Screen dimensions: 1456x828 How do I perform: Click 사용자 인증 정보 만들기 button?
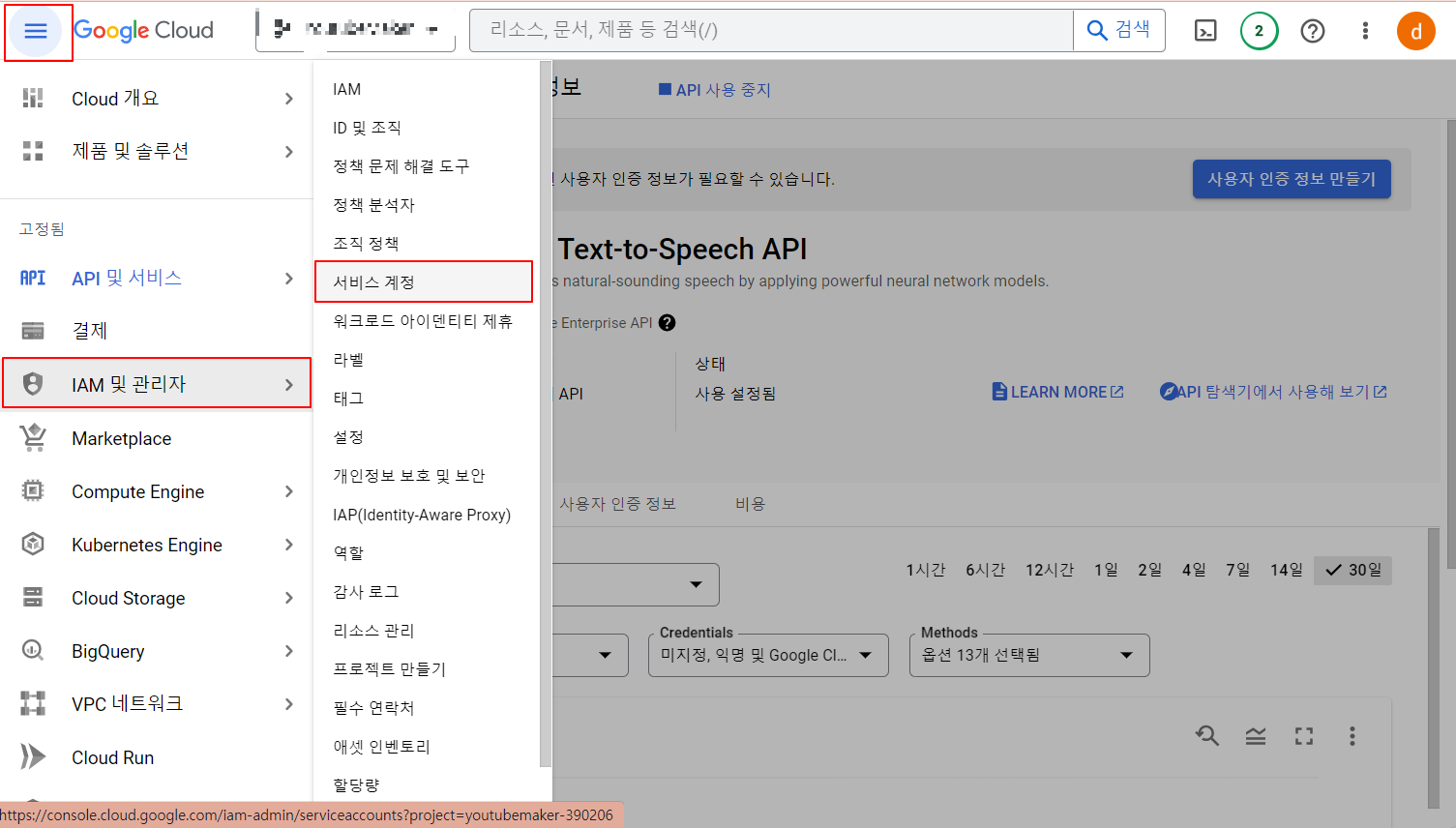[1292, 179]
